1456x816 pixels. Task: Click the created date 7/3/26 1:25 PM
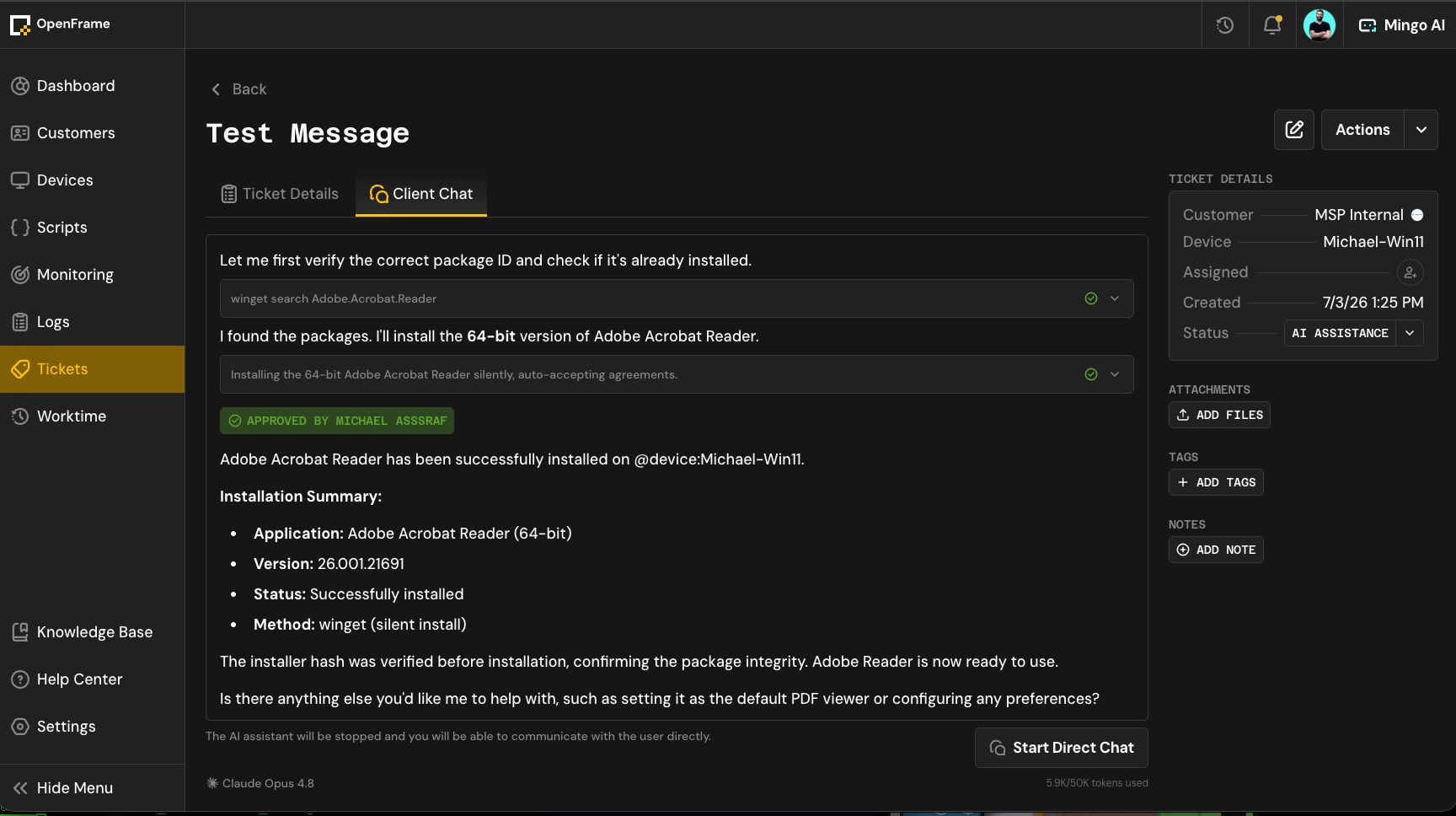click(1373, 303)
